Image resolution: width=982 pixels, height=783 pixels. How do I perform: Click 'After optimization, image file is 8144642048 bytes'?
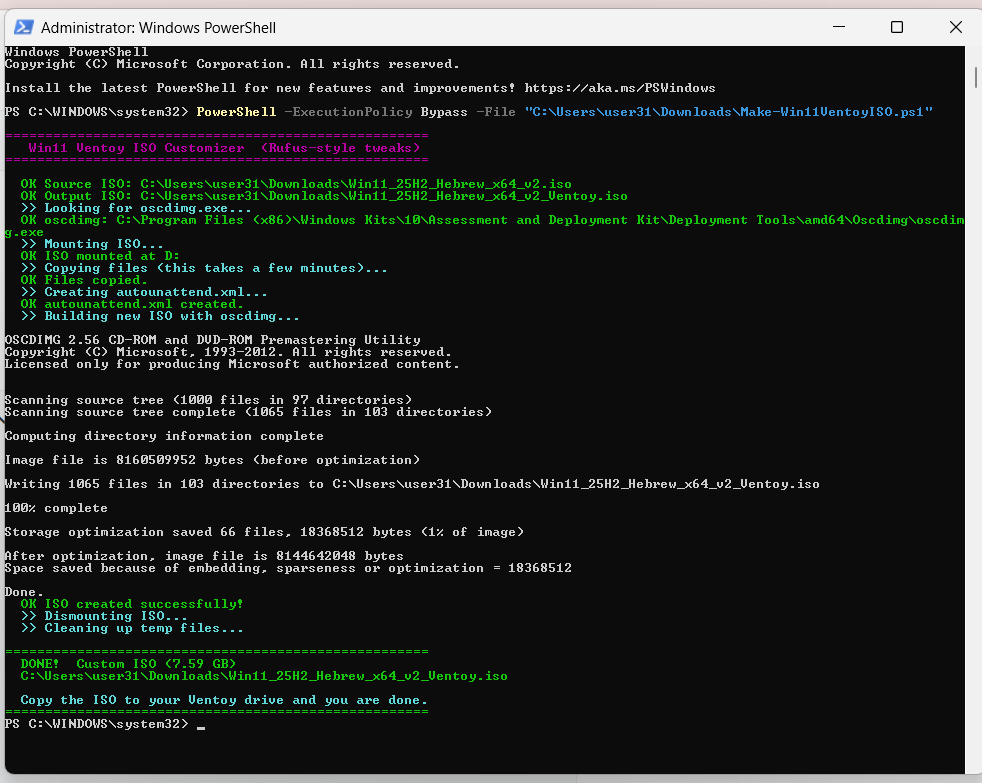tap(204, 556)
